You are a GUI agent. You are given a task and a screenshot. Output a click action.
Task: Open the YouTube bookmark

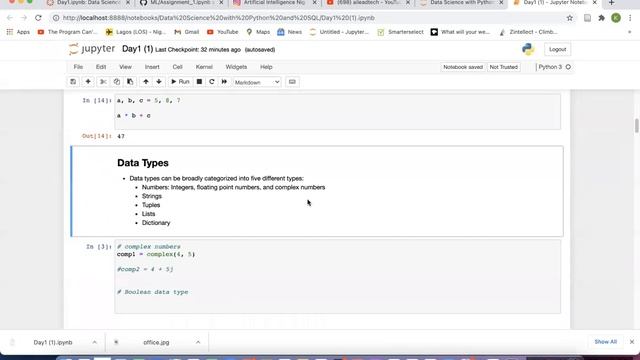[x=222, y=32]
